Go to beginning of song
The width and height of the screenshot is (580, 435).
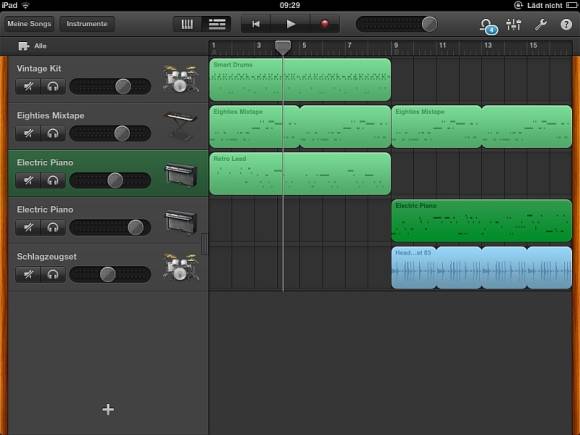click(256, 24)
